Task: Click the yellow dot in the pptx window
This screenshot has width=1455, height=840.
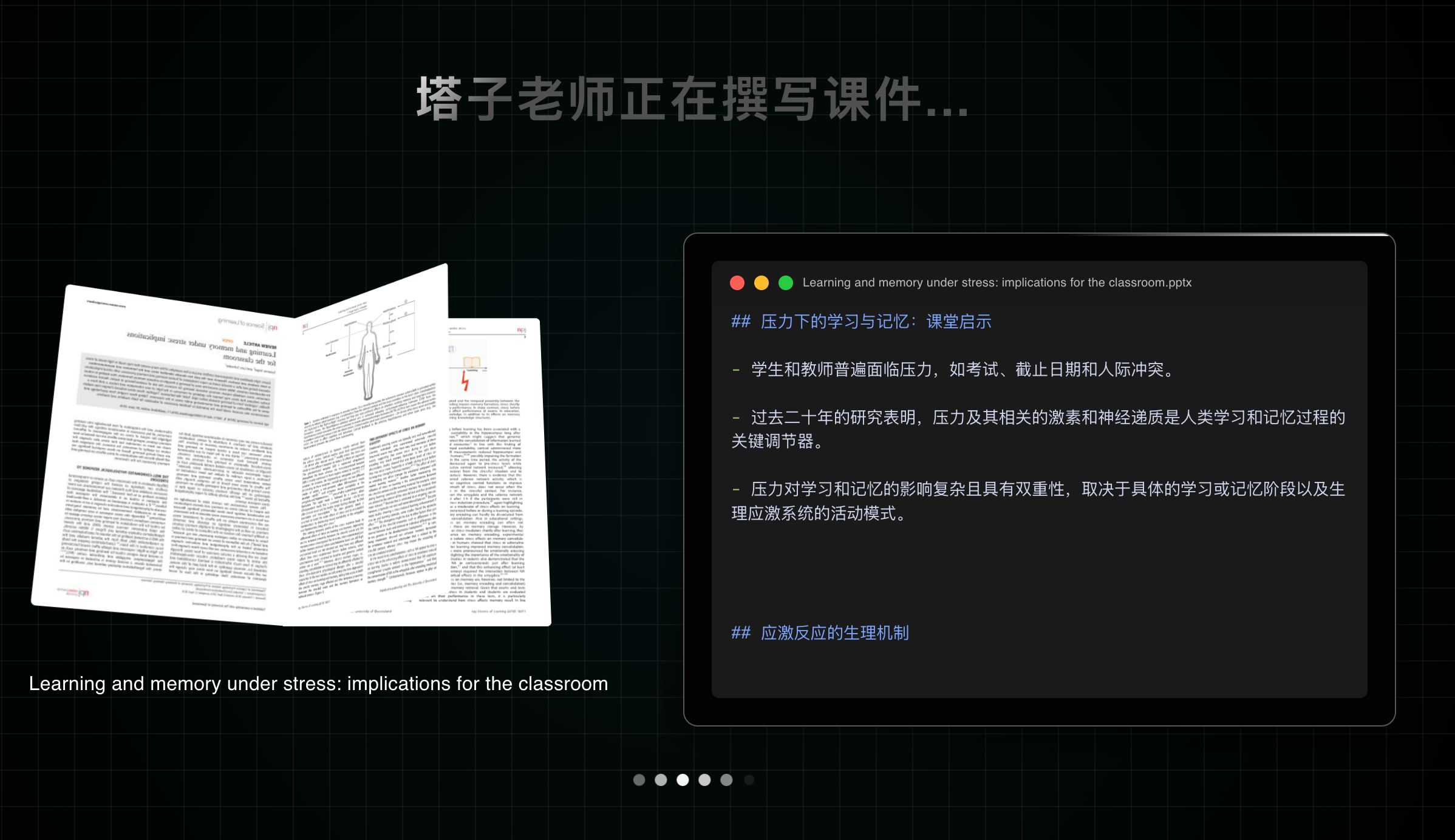Action: (x=762, y=283)
